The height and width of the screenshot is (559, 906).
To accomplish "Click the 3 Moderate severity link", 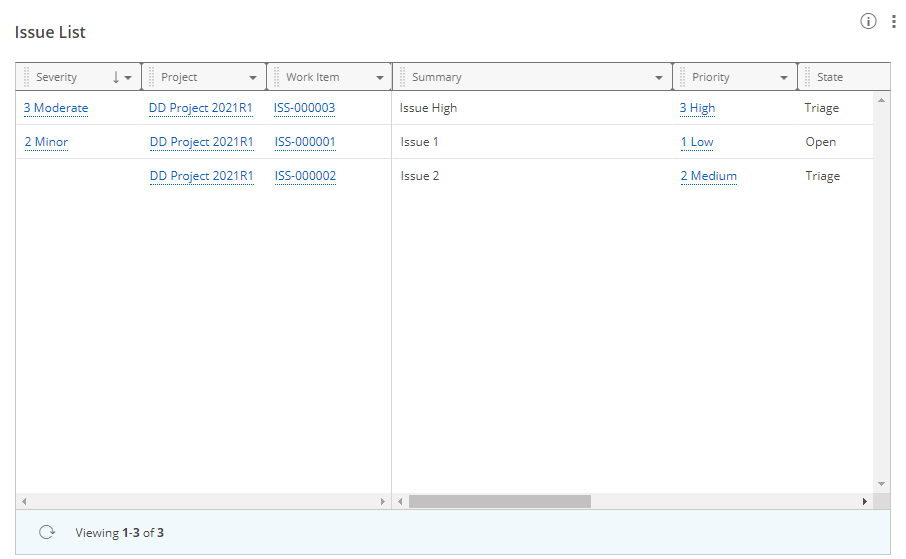I will [x=56, y=108].
